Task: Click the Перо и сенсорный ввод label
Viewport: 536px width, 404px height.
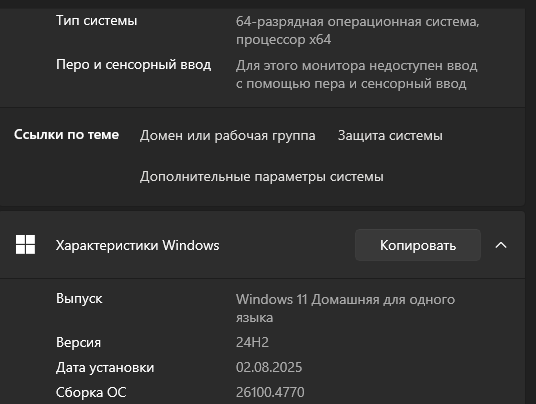Action: [x=133, y=65]
